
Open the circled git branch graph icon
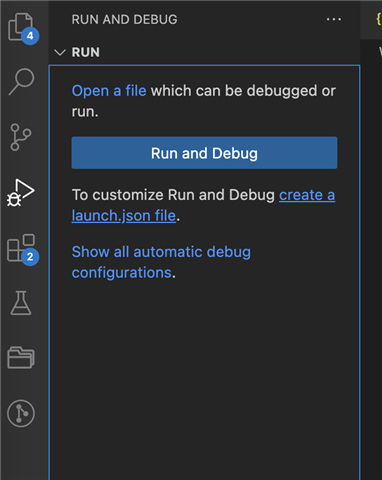(x=21, y=414)
